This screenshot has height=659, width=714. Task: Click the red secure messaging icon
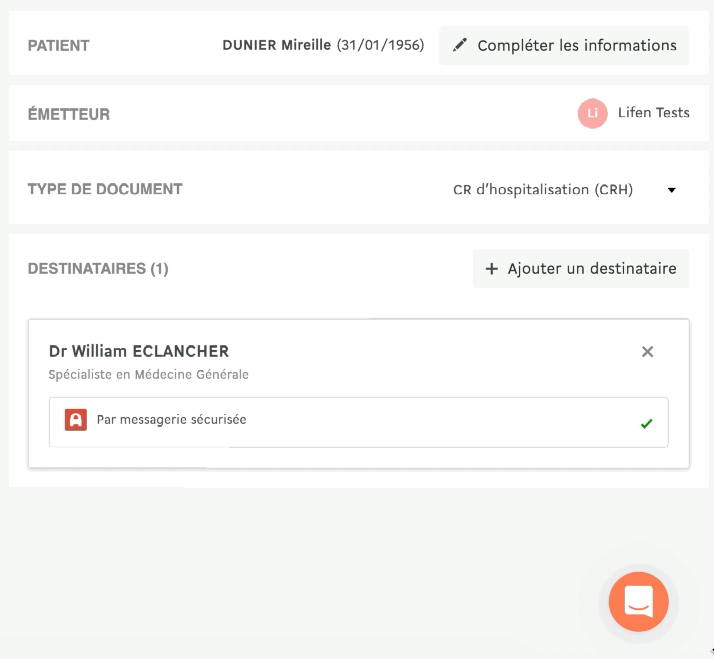[76, 419]
